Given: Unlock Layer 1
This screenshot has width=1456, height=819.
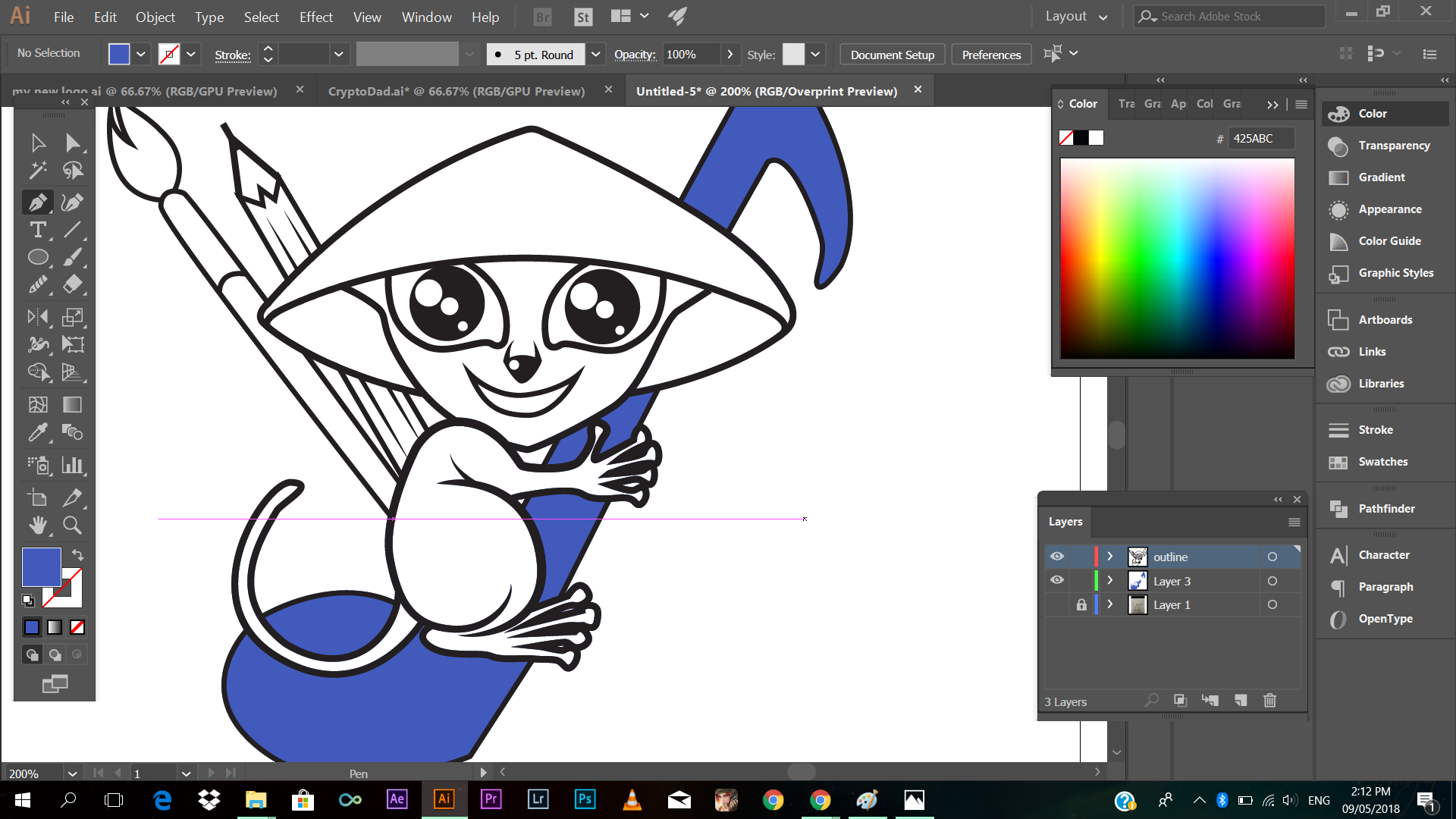Looking at the screenshot, I should point(1081,604).
